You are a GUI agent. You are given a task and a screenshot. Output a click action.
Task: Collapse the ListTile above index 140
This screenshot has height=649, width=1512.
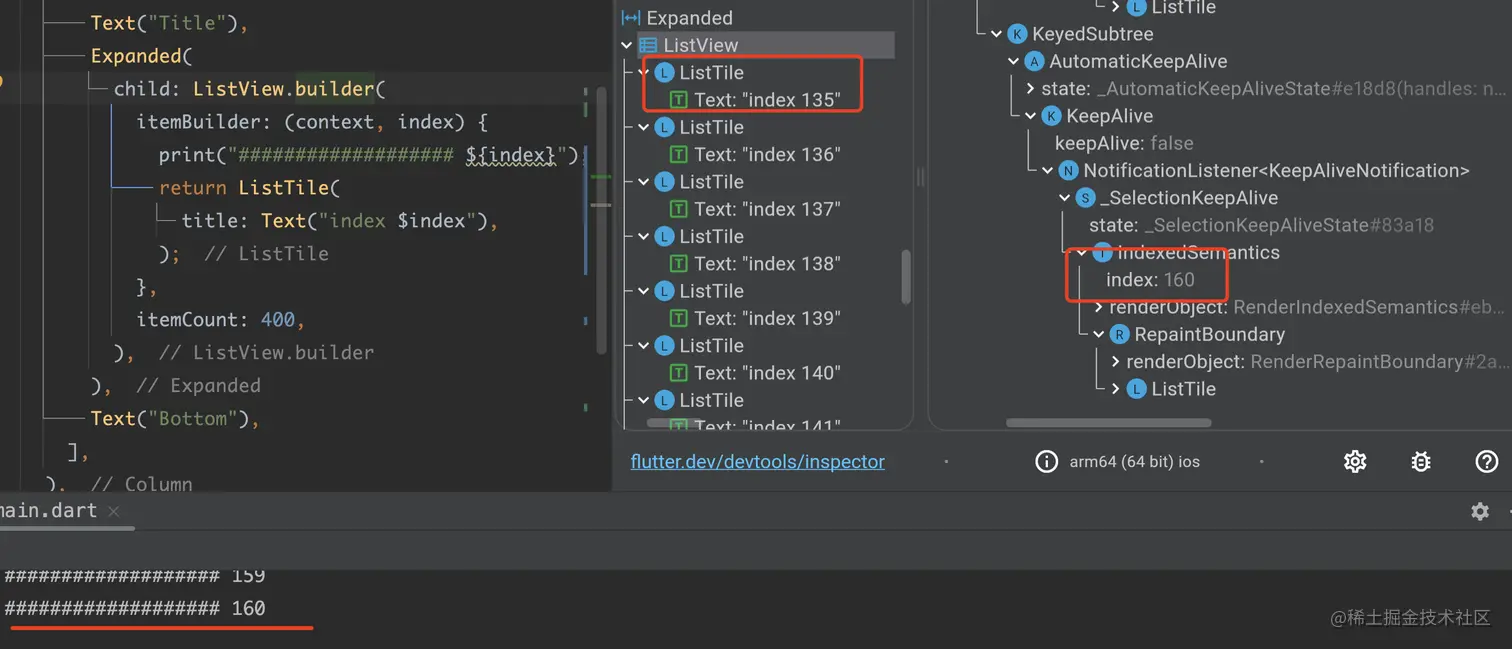point(644,345)
